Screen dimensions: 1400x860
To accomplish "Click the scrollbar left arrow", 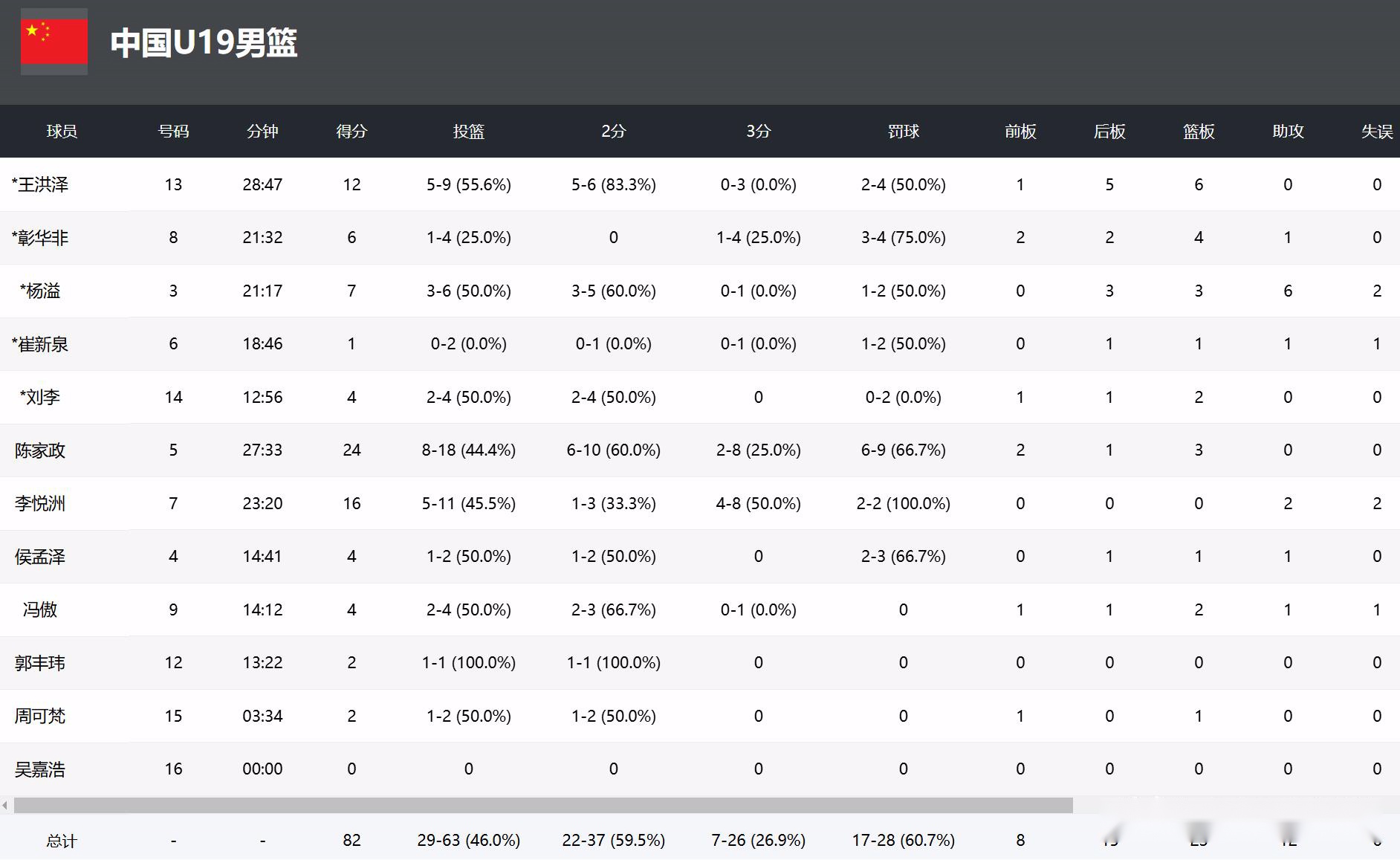I will [x=5, y=806].
